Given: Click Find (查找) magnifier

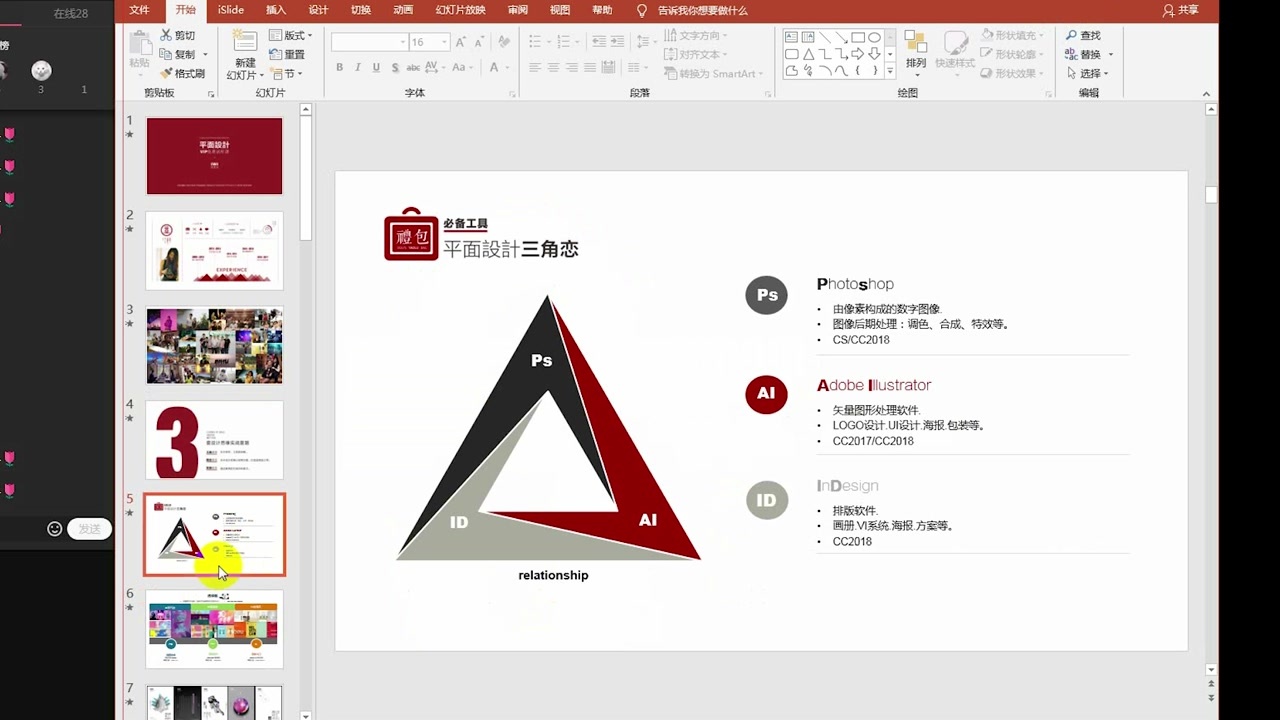Looking at the screenshot, I should pos(1082,35).
